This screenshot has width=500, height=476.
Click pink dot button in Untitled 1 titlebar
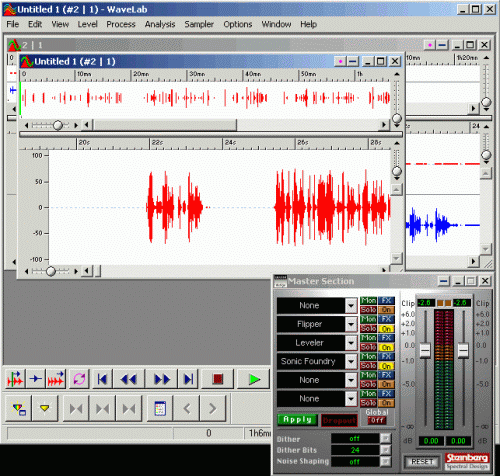(x=340, y=61)
